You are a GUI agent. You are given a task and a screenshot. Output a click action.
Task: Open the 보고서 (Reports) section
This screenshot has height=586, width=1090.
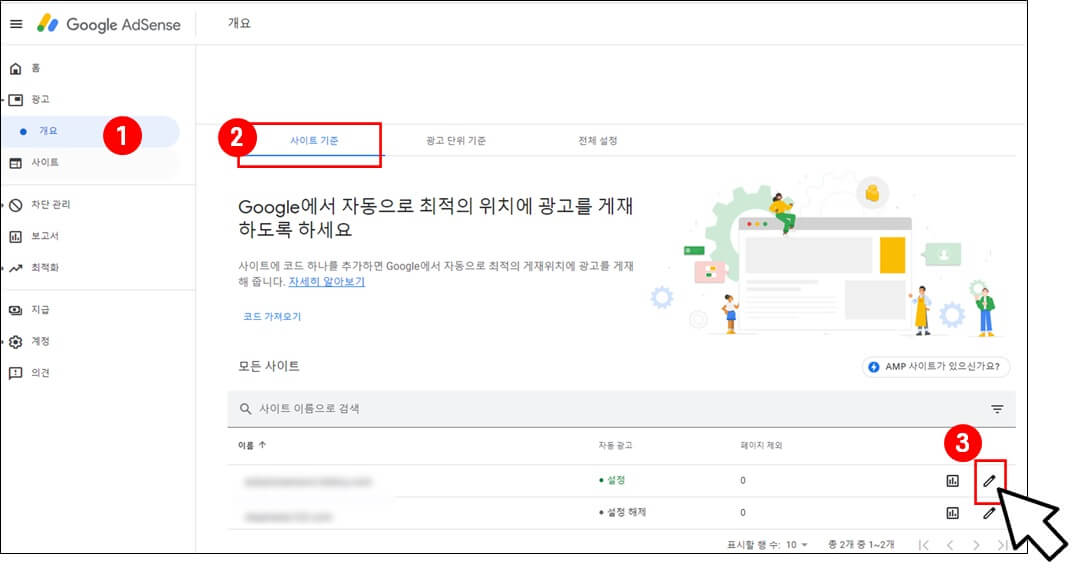point(44,236)
